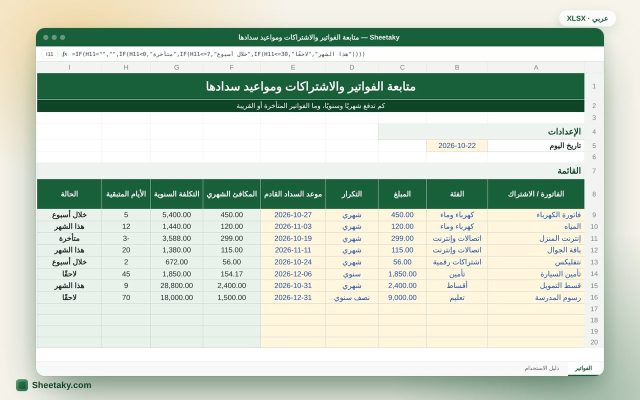The image size is (640, 400).
Task: Select the monthly equivalent cell 154.17
Action: point(231,274)
